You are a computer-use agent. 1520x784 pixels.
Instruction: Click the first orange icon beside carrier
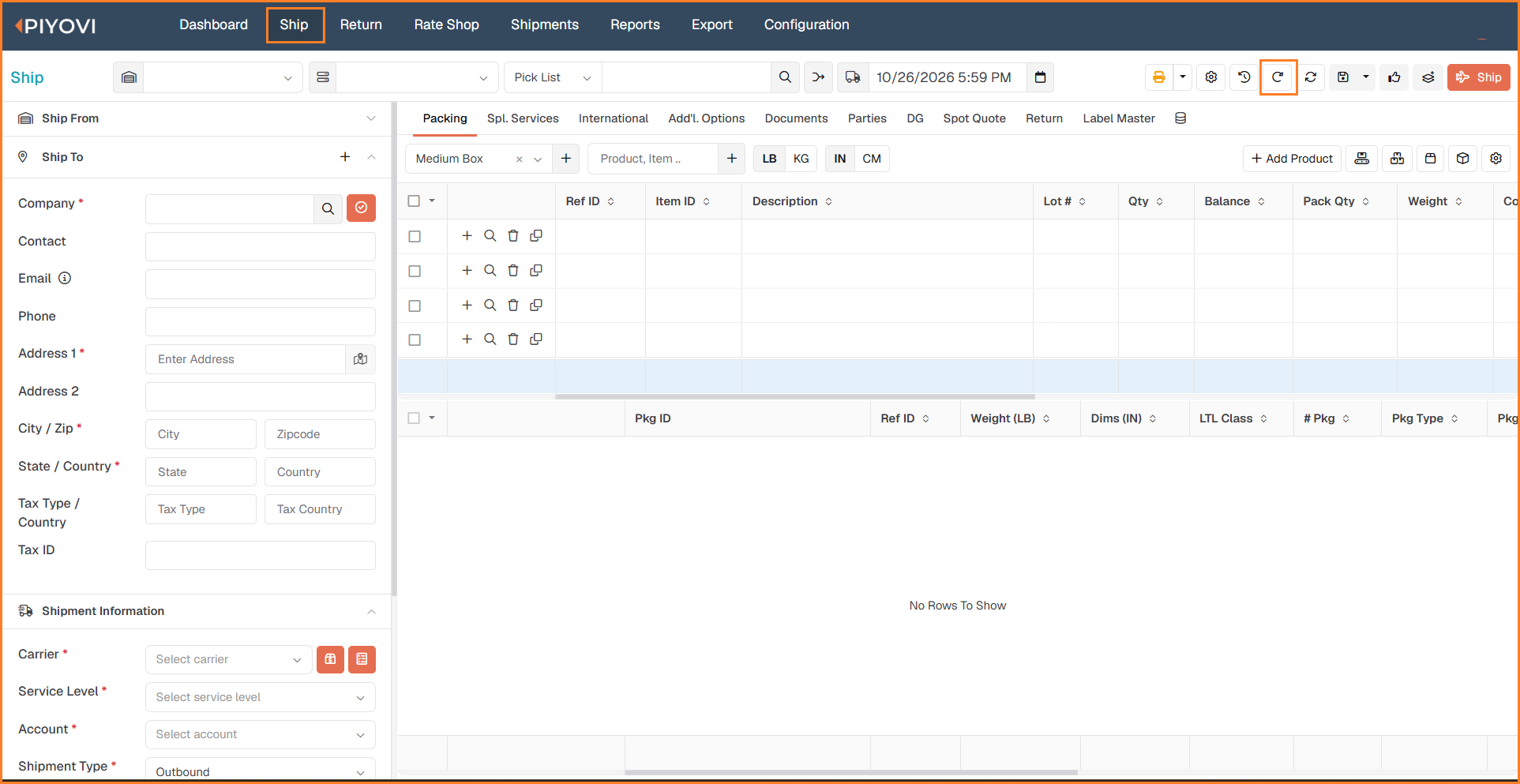point(330,659)
